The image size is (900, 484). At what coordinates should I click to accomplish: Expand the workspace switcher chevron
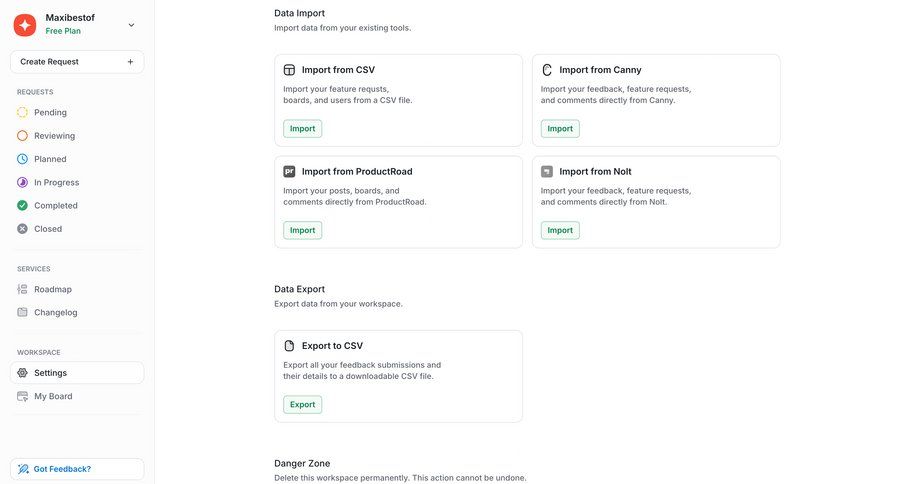131,24
